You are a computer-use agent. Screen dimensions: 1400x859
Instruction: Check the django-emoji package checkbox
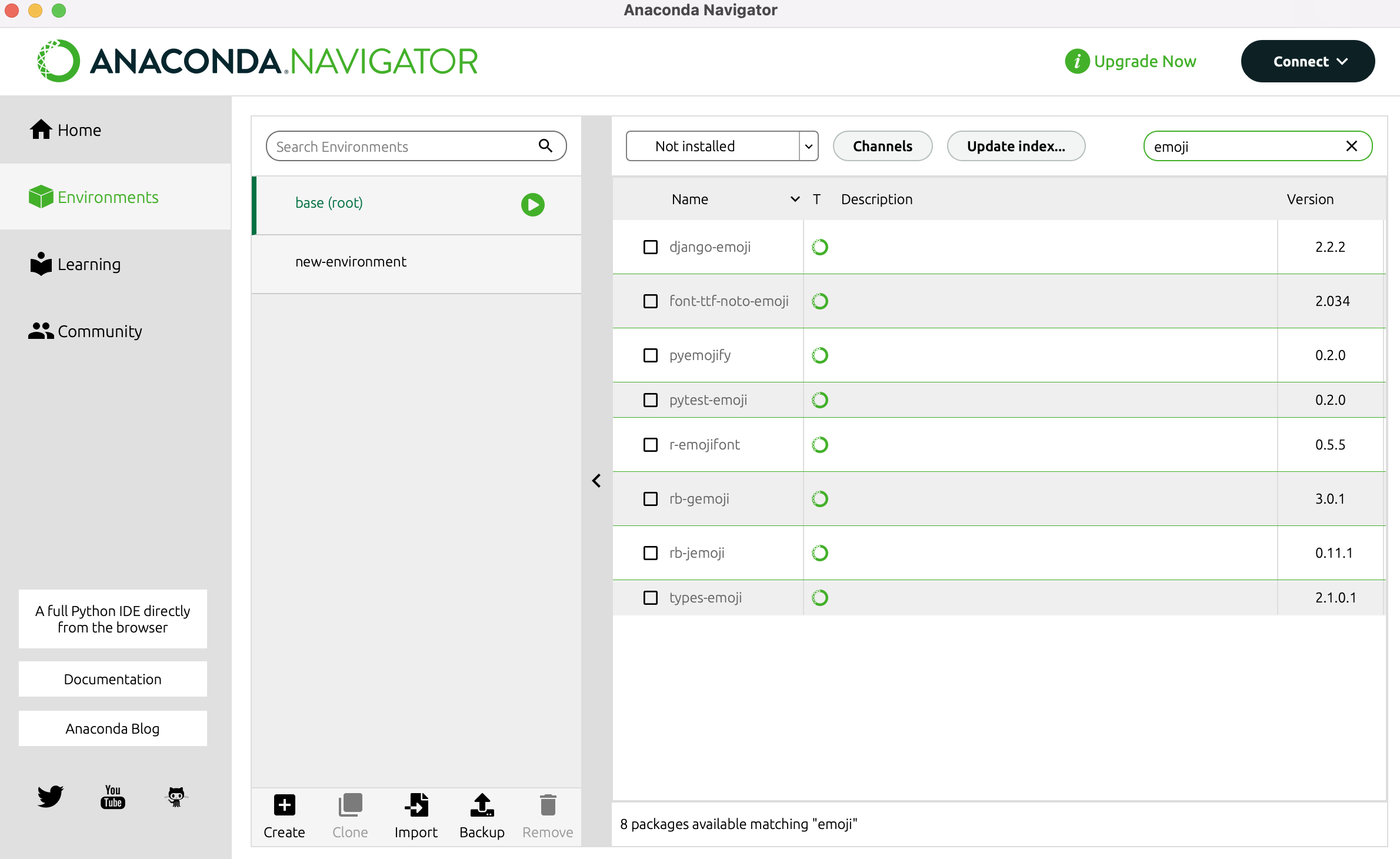point(651,247)
